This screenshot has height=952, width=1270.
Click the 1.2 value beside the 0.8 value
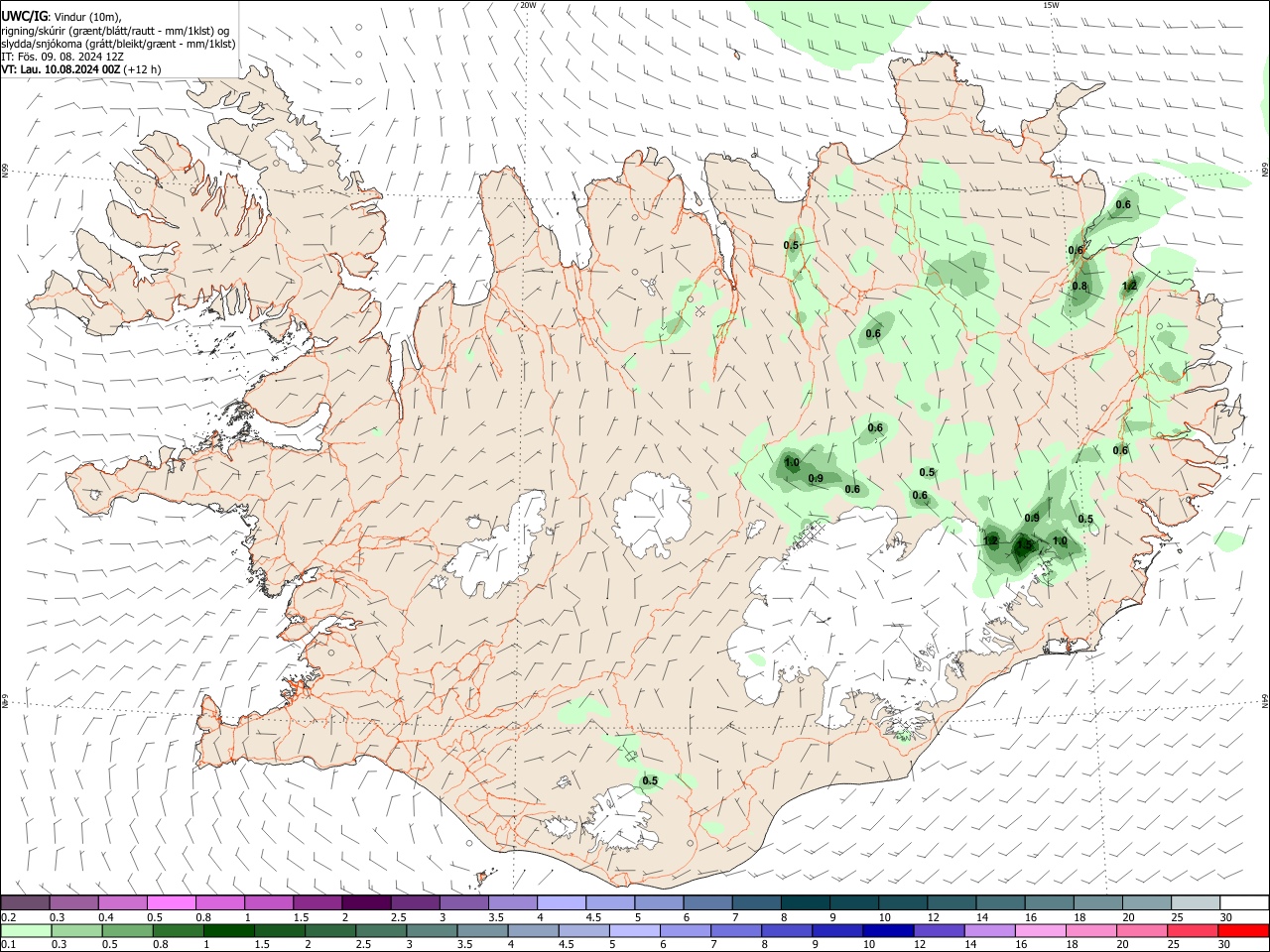[1129, 287]
